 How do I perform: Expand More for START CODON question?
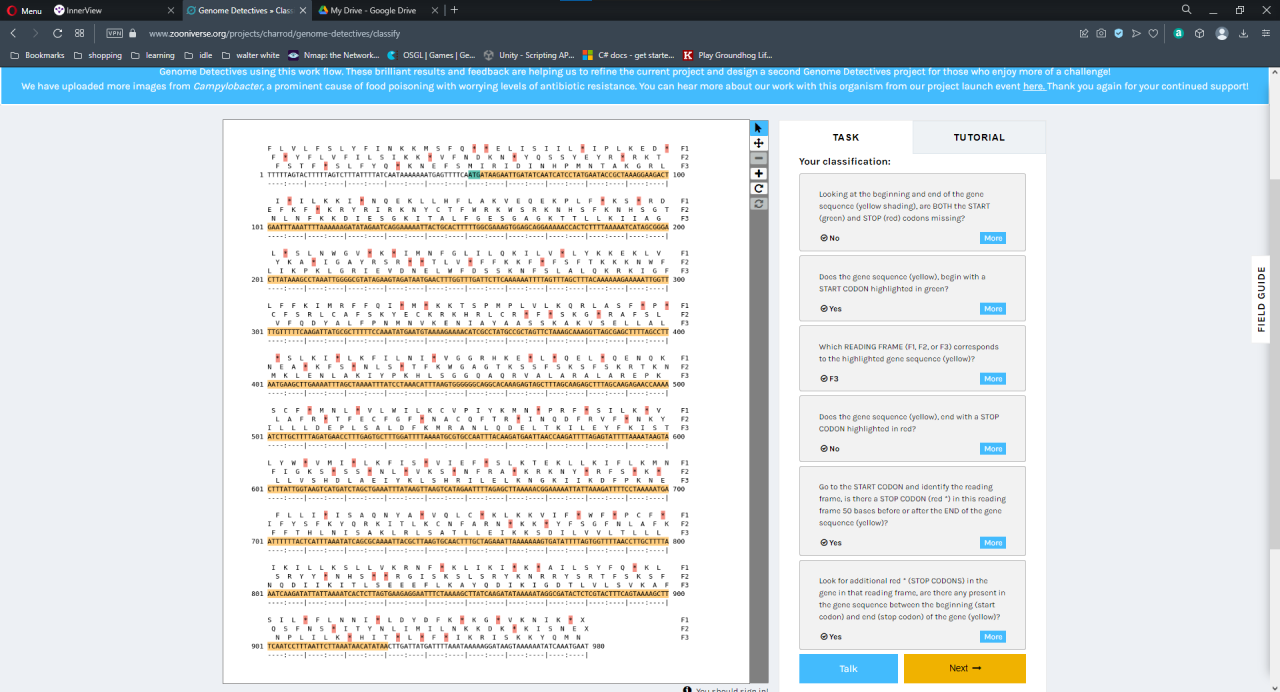[992, 308]
